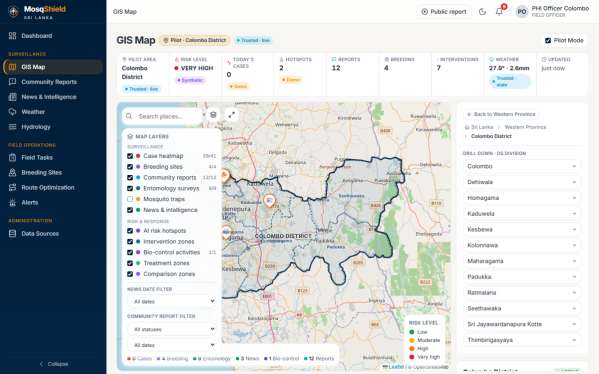The image size is (599, 374).
Task: Open Data Sources sidebar icon
Action: pos(13,233)
